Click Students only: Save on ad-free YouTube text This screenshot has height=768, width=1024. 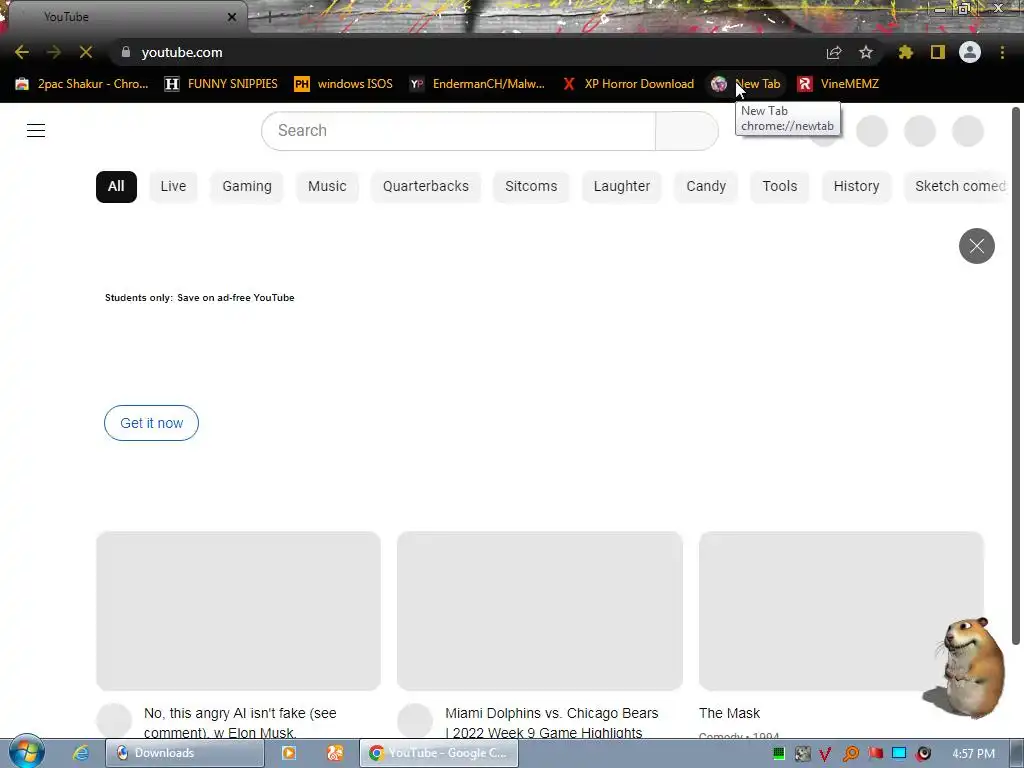(200, 298)
